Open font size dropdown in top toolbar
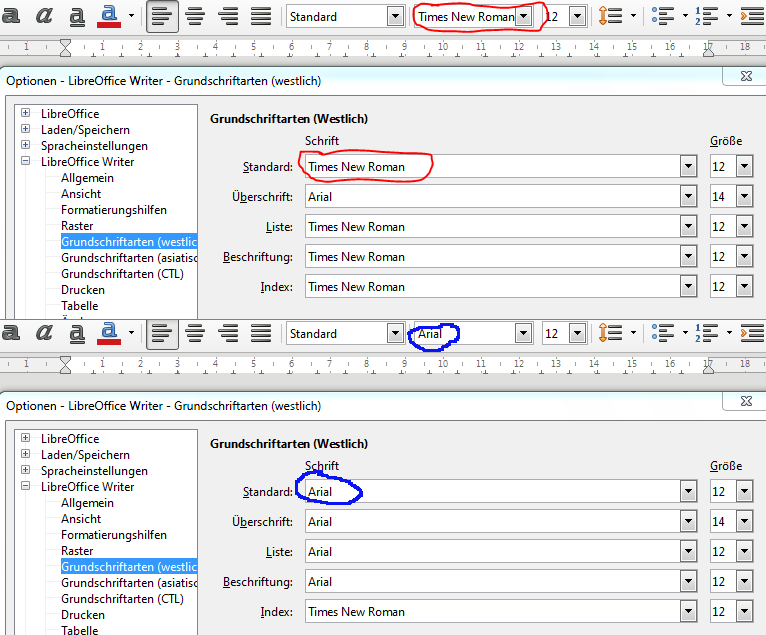Image resolution: width=766 pixels, height=635 pixels. pyautogui.click(x=577, y=17)
